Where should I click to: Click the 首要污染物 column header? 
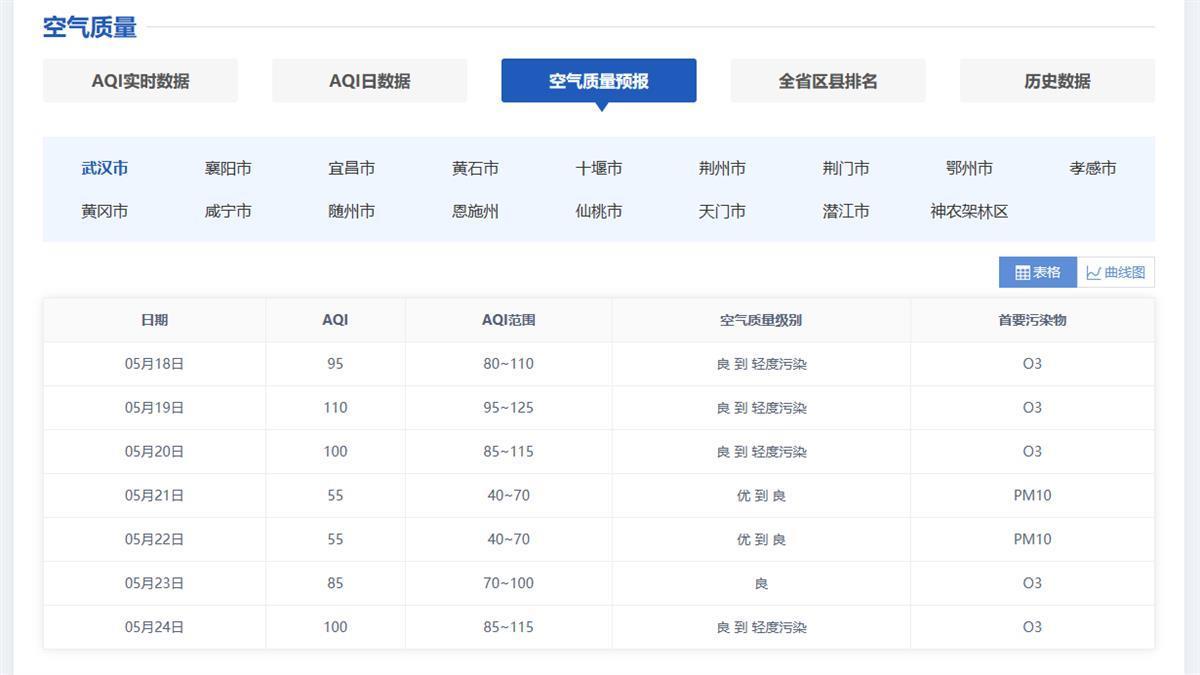pyautogui.click(x=1032, y=320)
